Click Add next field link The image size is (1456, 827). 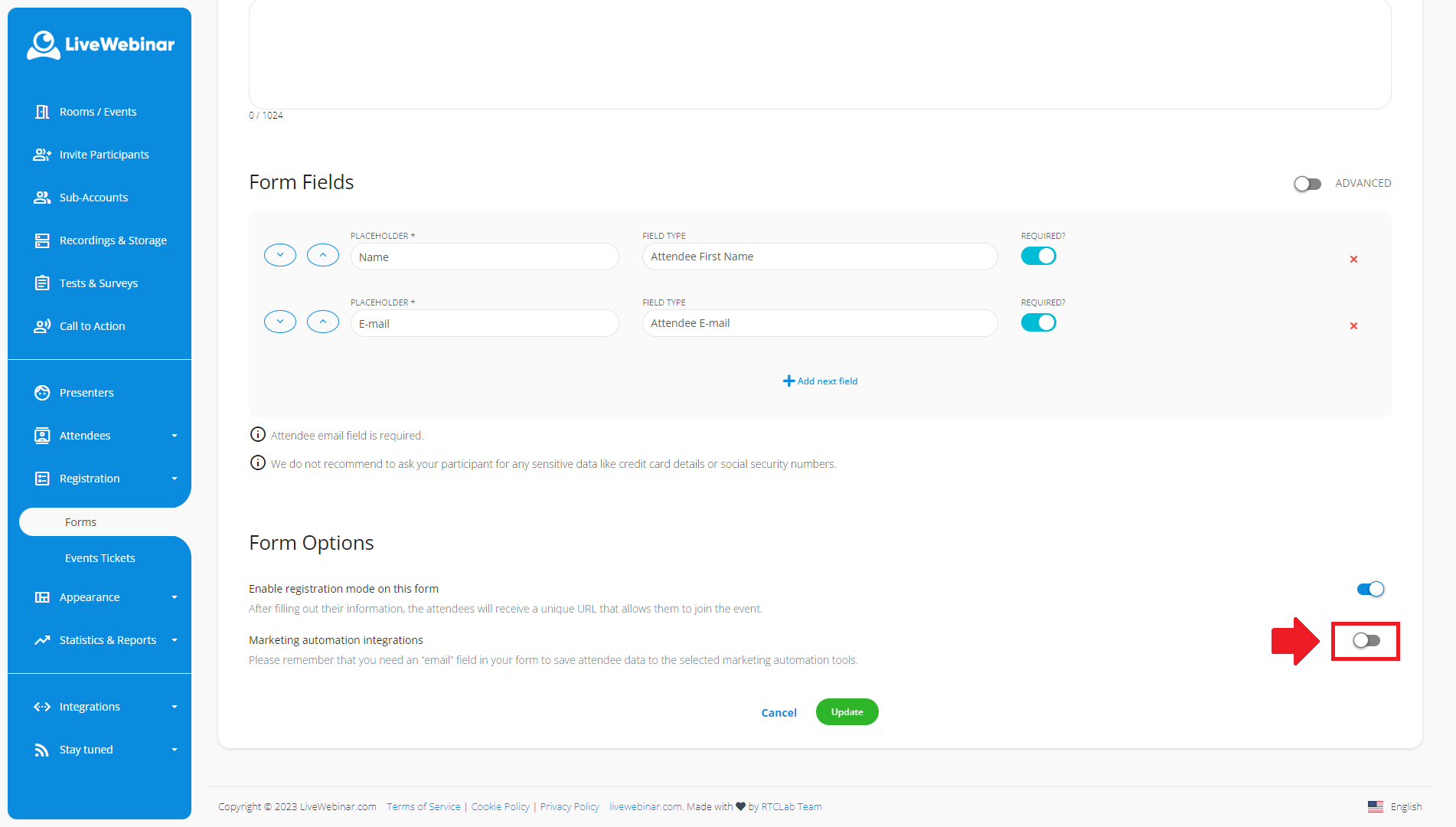tap(820, 381)
